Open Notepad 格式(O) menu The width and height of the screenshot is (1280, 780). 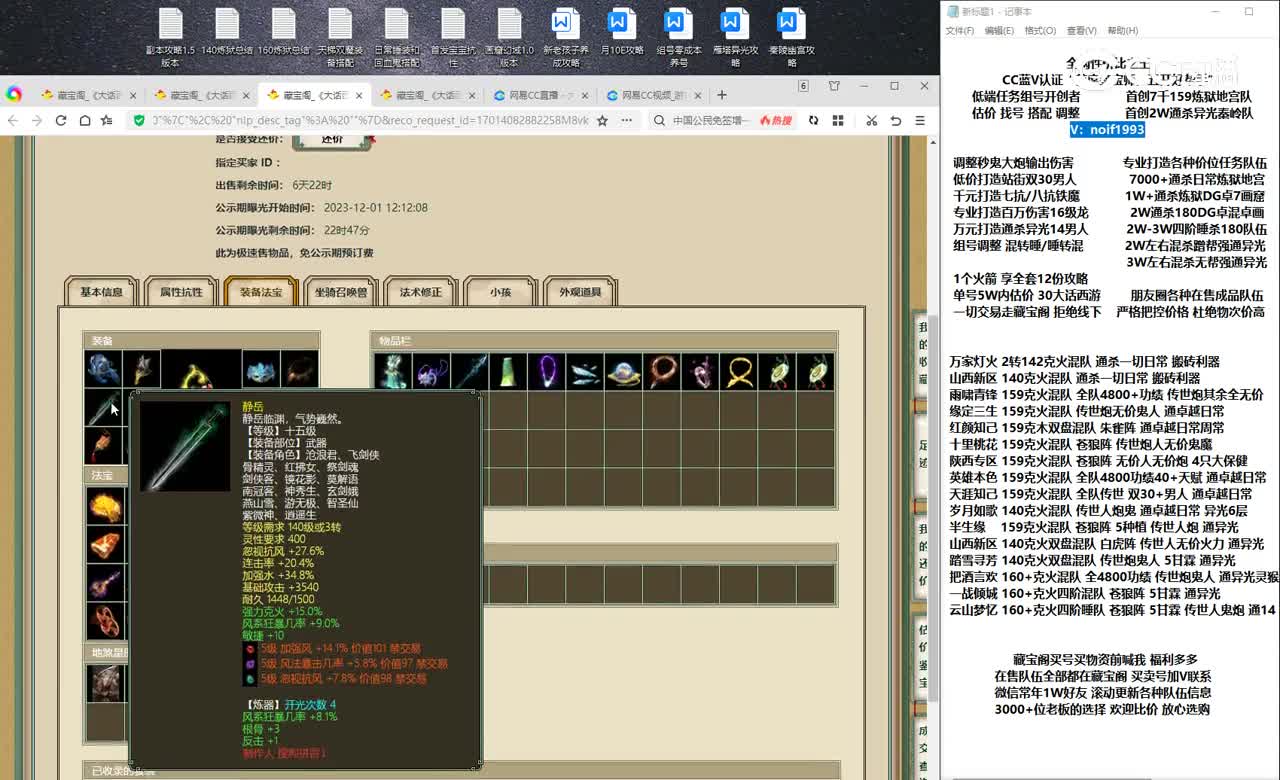1040,31
